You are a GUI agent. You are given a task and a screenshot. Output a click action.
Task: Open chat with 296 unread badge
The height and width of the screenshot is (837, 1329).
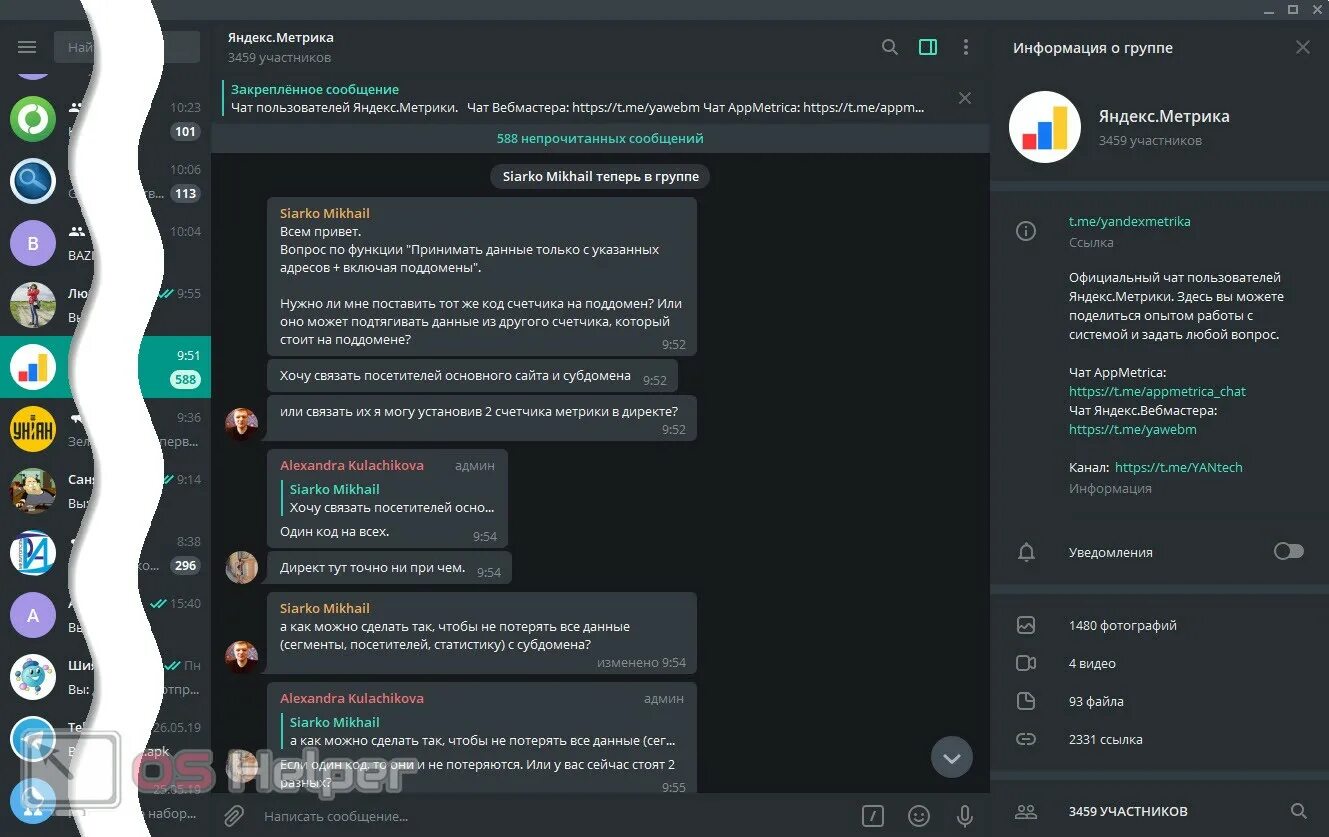[105, 553]
